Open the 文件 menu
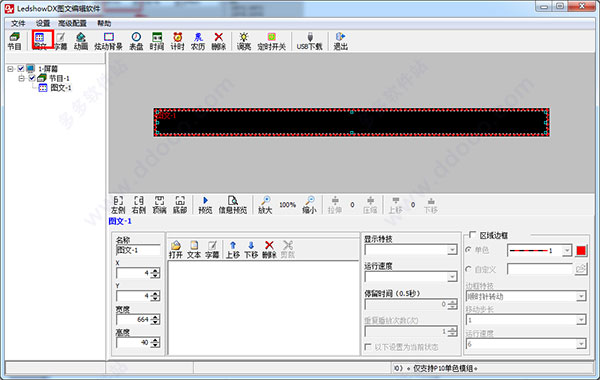The height and width of the screenshot is (380, 600). click(x=18, y=24)
